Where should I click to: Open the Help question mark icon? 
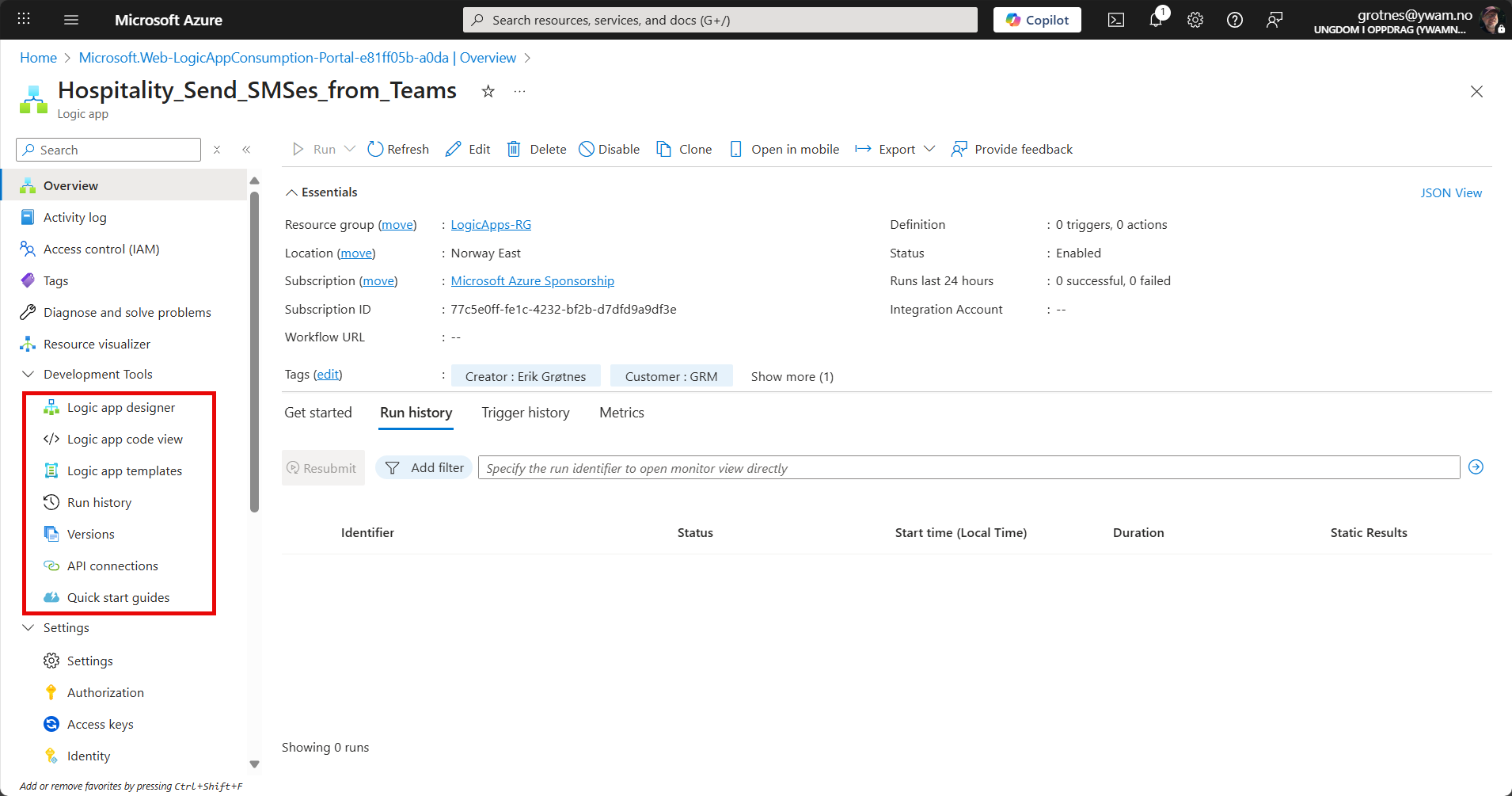tap(1235, 20)
